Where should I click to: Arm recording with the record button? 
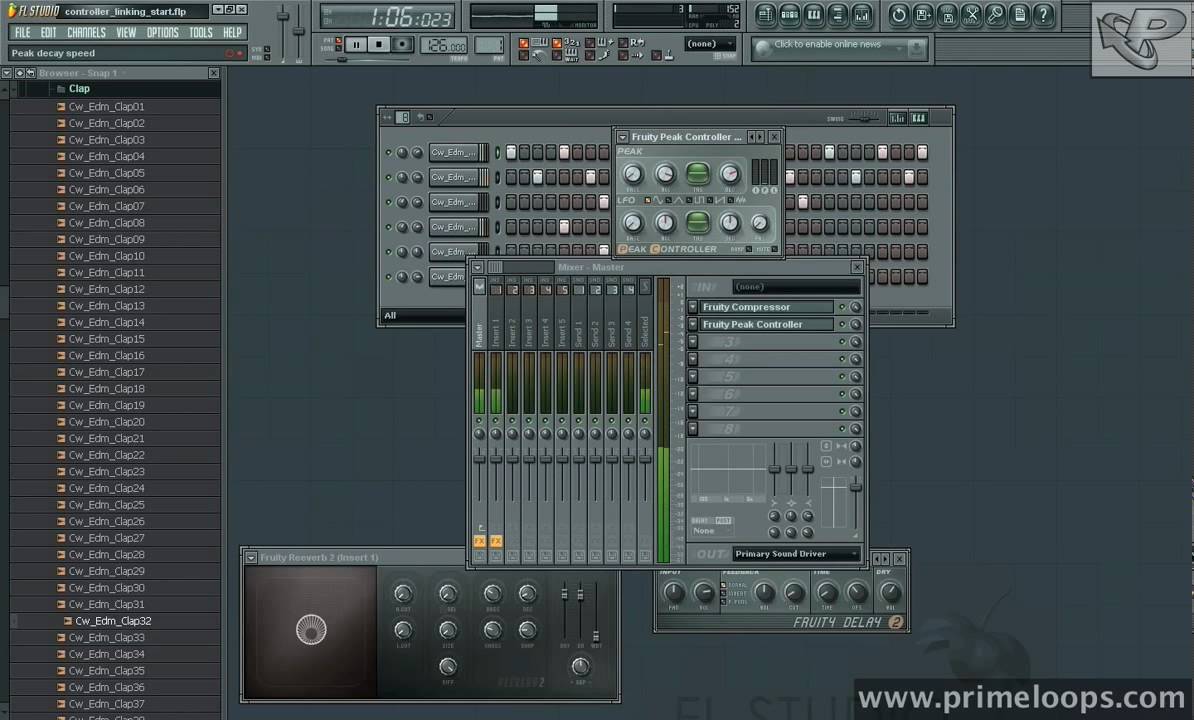pos(402,45)
